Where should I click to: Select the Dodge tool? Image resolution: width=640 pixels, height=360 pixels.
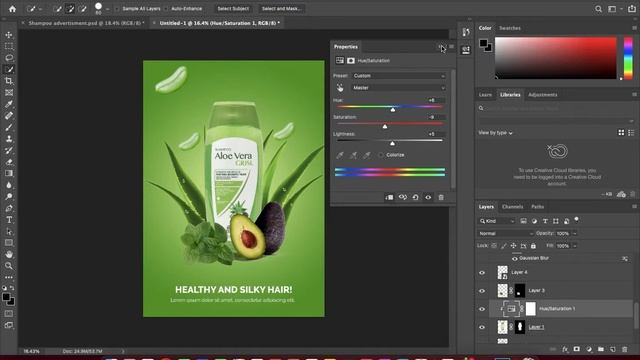(x=9, y=197)
